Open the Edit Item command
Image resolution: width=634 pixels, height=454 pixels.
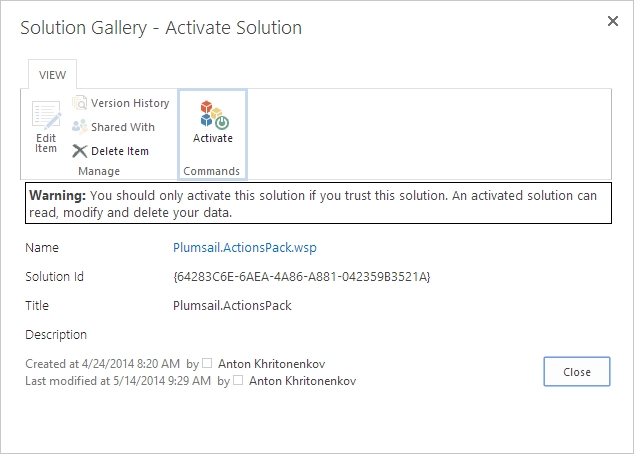46,127
